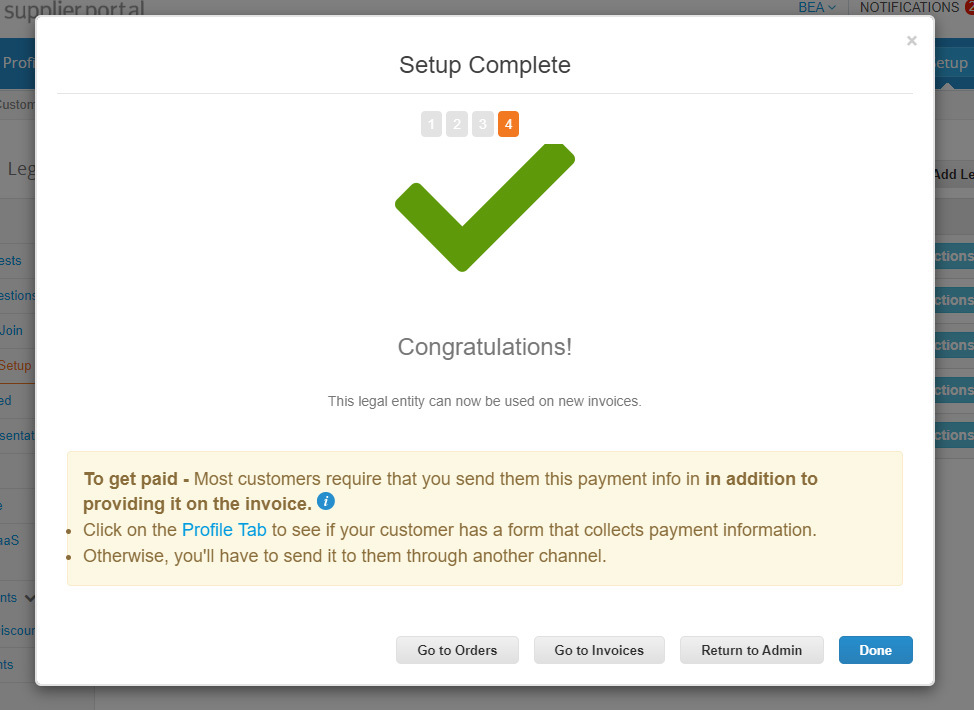Select step 2 in the wizard indicator
Image resolution: width=974 pixels, height=710 pixels.
(x=457, y=125)
